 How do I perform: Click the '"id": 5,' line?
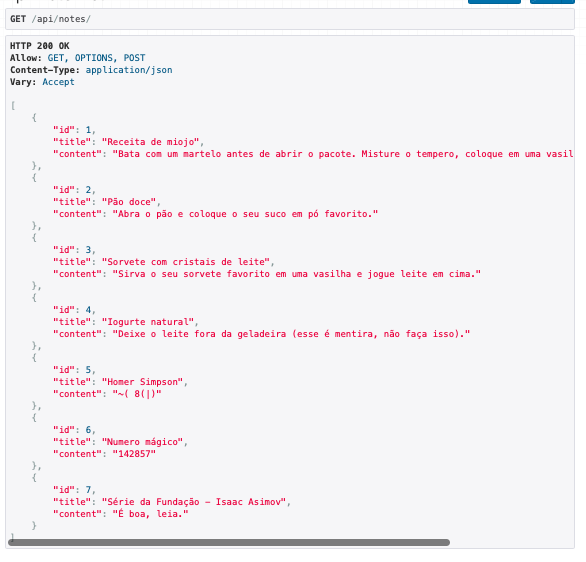[x=74, y=370]
